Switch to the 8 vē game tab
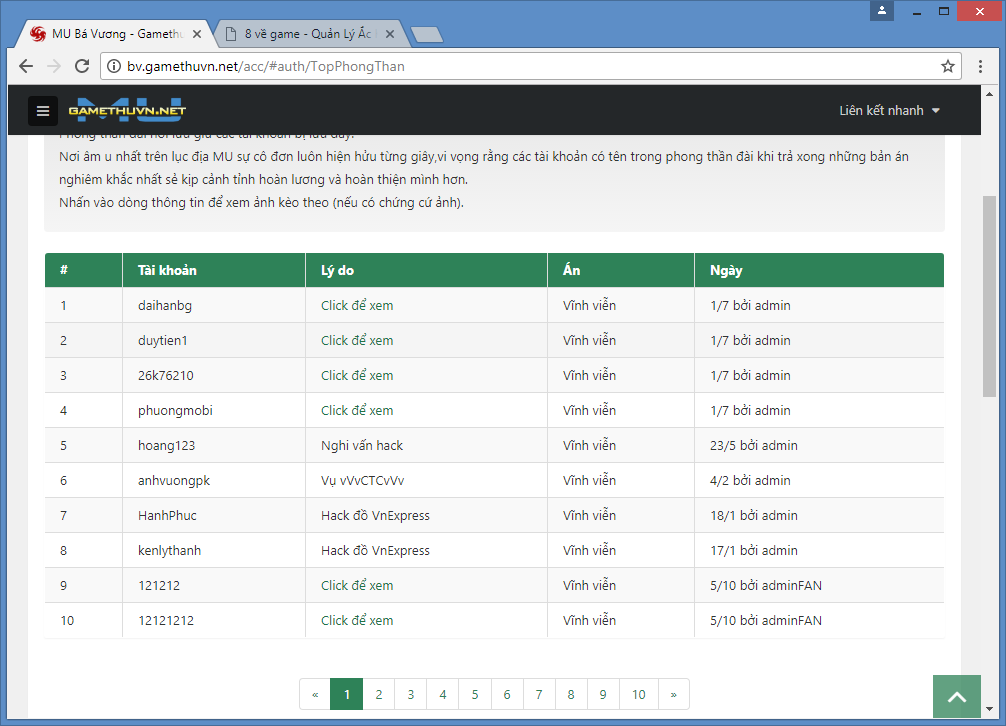The image size is (1006, 726). click(x=307, y=34)
